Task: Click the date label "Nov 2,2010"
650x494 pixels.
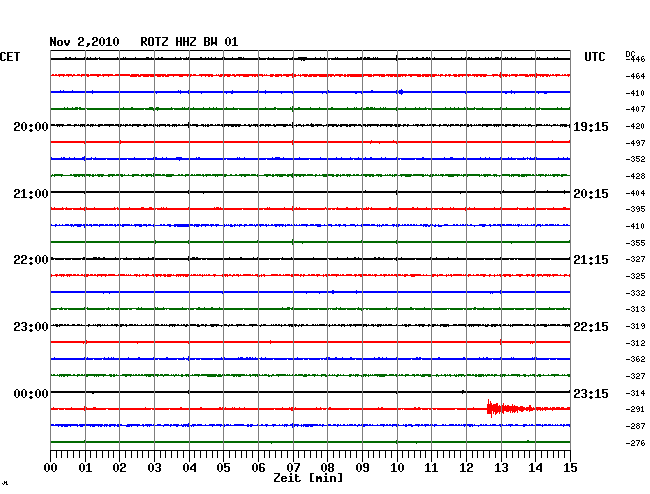Action: pos(84,42)
